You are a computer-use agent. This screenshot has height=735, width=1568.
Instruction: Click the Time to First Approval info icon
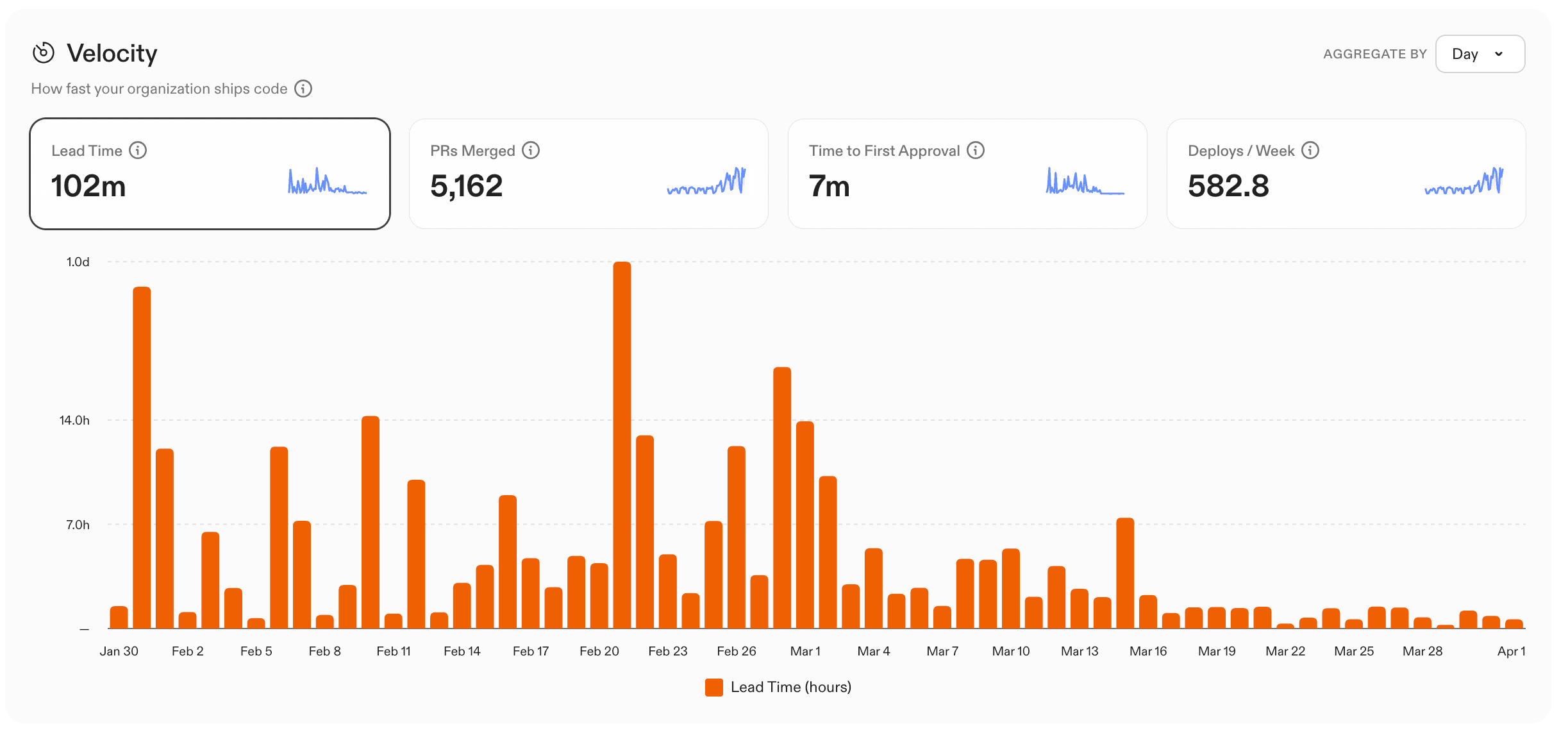[x=976, y=150]
